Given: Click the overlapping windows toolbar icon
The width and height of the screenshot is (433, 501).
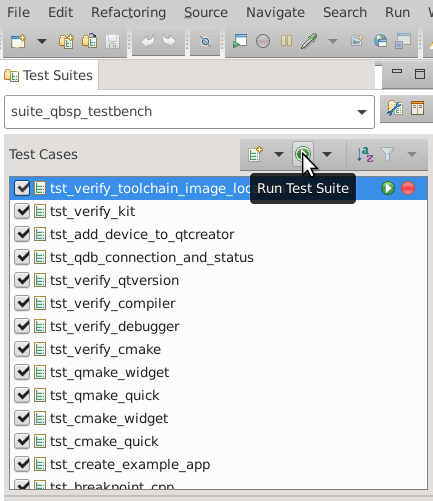Looking at the screenshot, I should [x=403, y=41].
